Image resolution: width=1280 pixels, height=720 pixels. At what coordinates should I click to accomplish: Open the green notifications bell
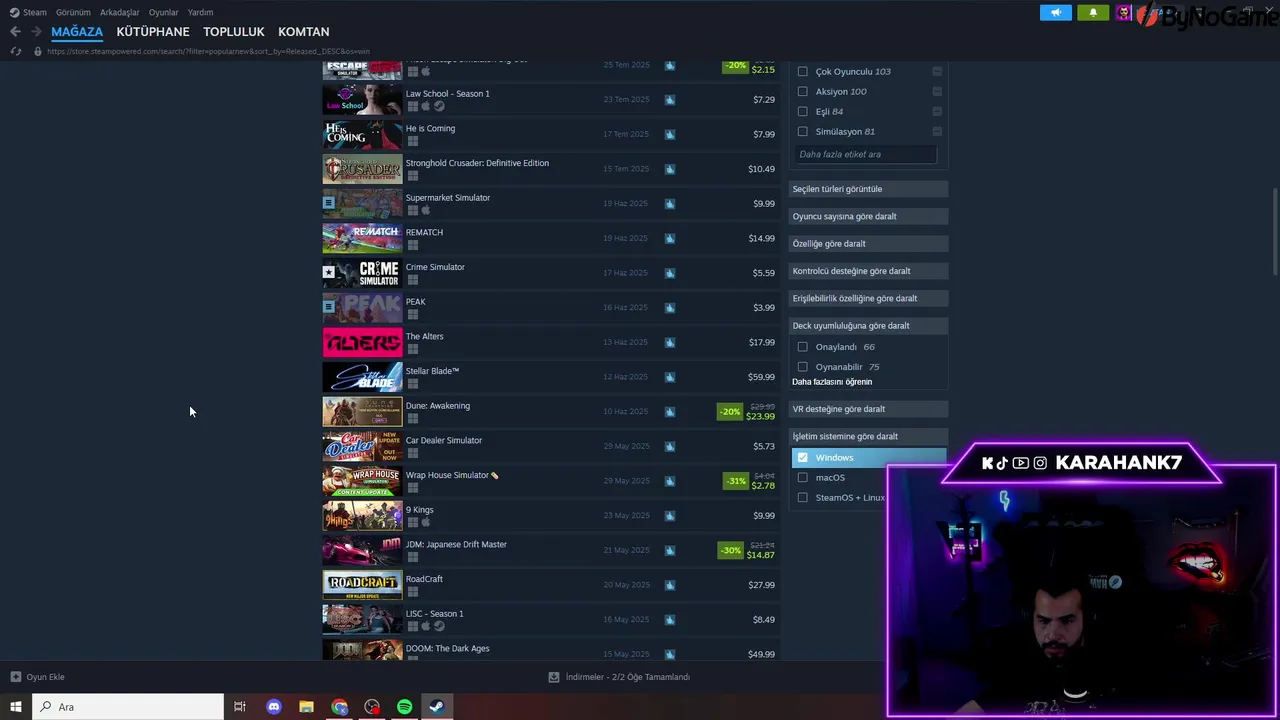pyautogui.click(x=1093, y=12)
